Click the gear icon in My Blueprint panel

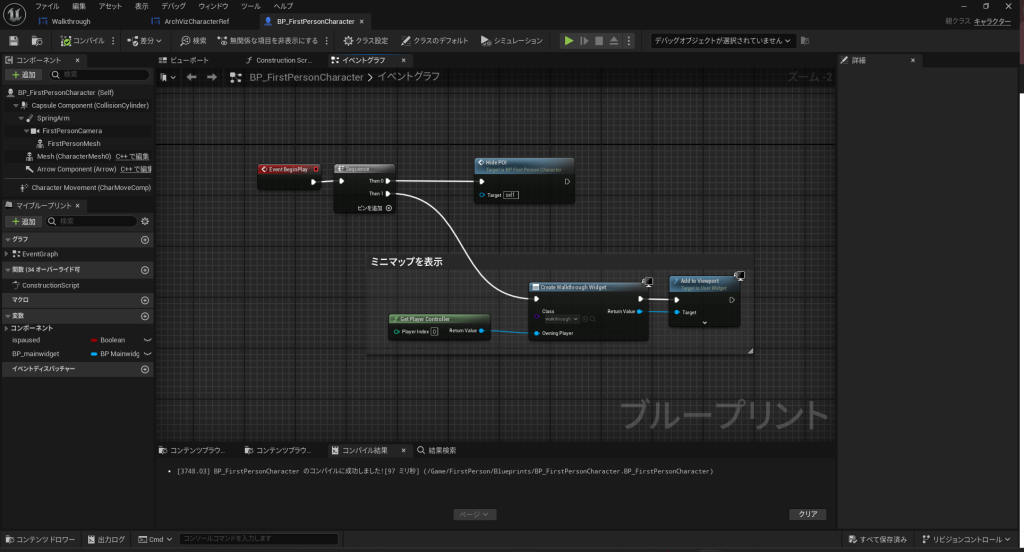pyautogui.click(x=145, y=221)
